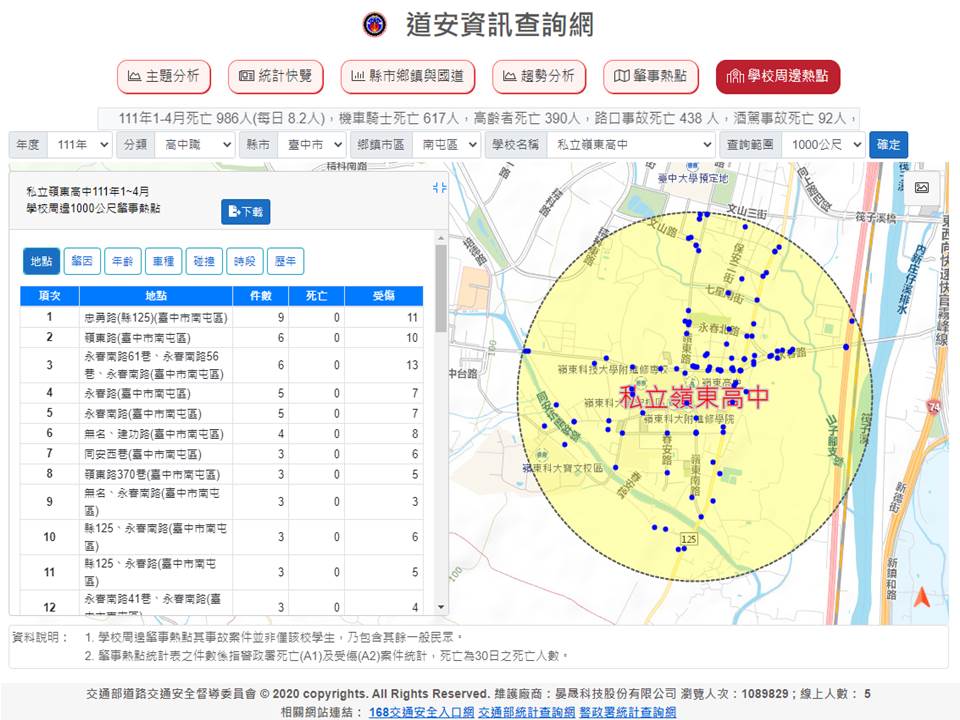960x720 pixels.
Task: Switch to the 時段 tab
Action: 244,261
